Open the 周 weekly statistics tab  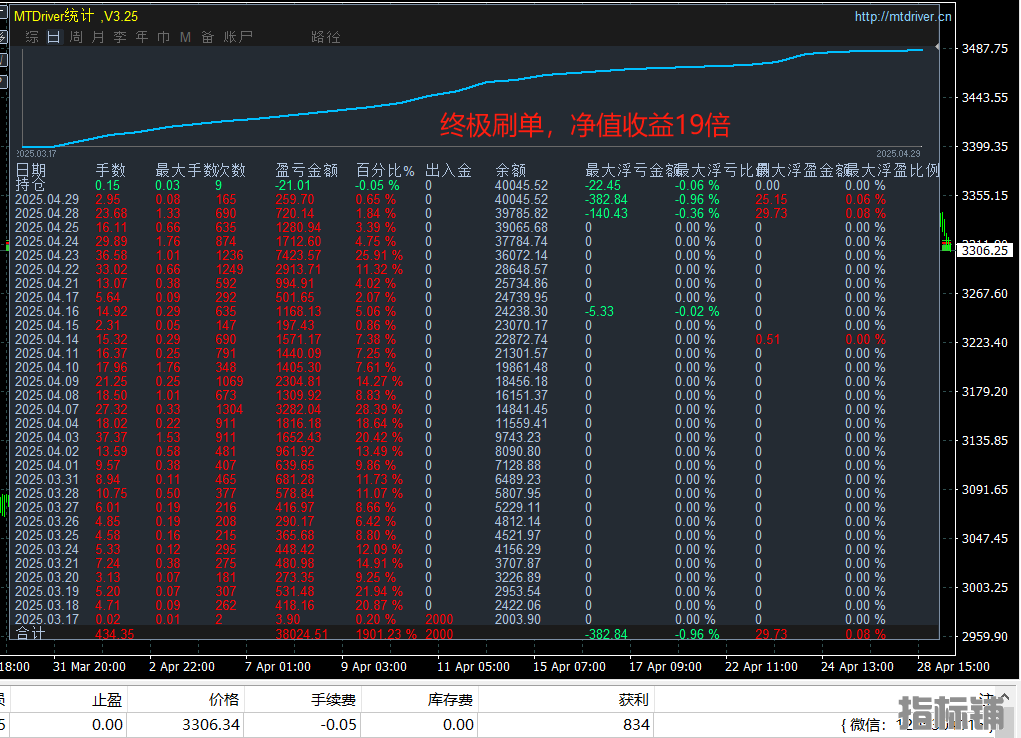coord(76,37)
